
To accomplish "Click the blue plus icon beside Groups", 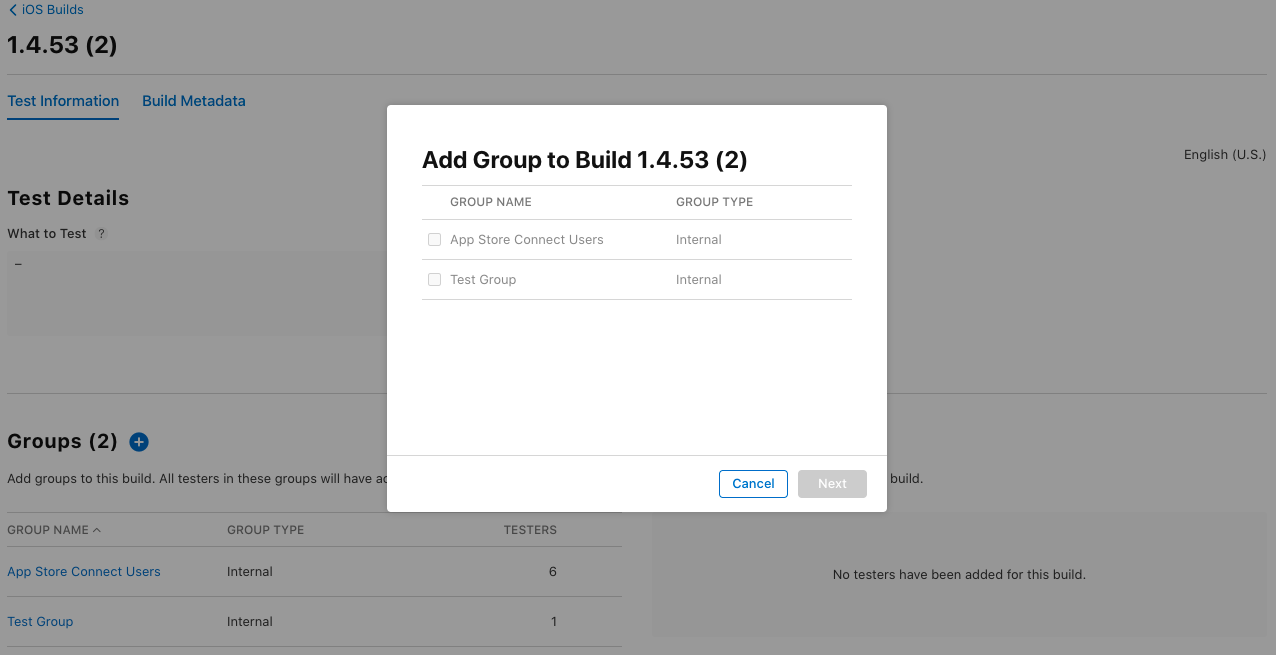I will click(139, 442).
